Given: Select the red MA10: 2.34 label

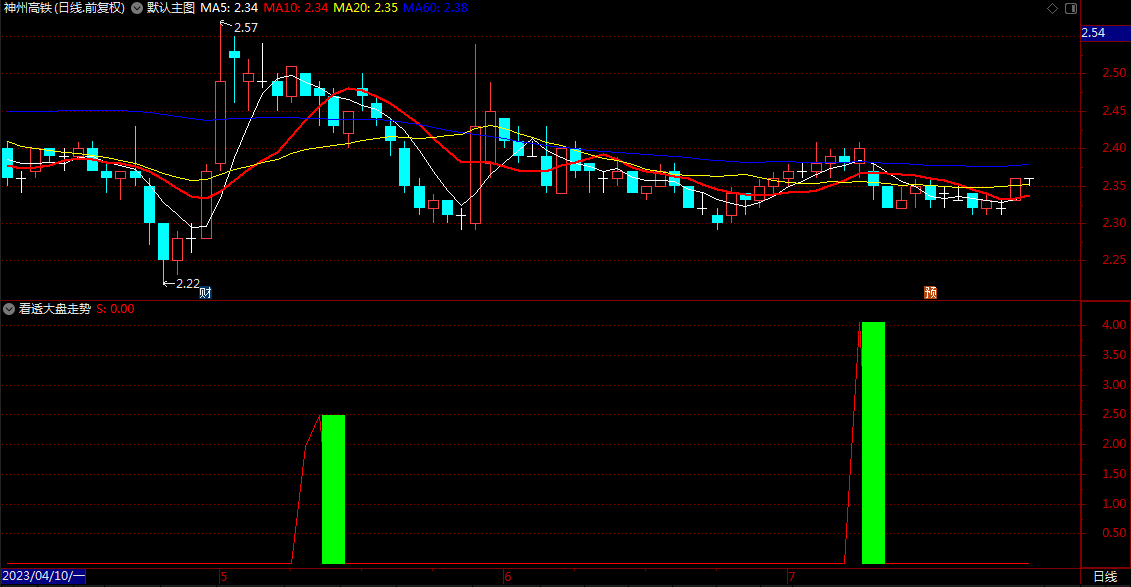Looking at the screenshot, I should 296,8.
